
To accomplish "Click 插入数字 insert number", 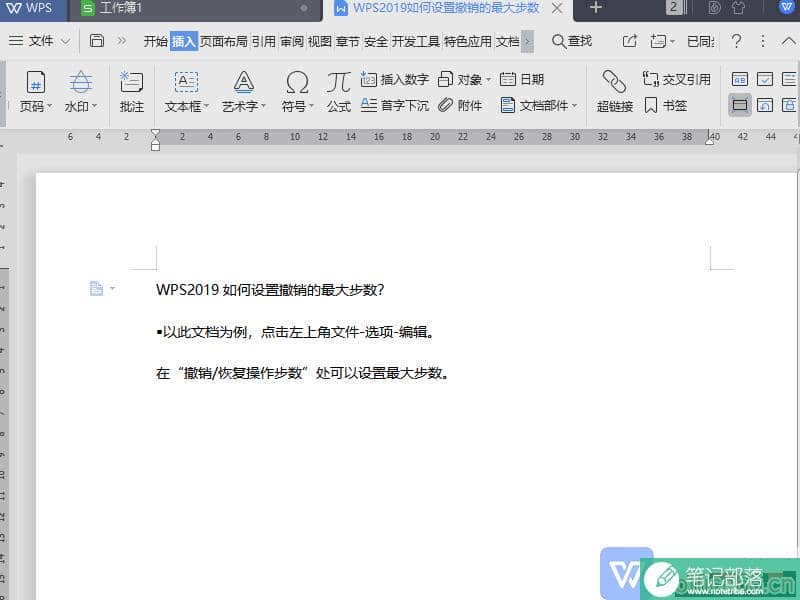I will 394,80.
